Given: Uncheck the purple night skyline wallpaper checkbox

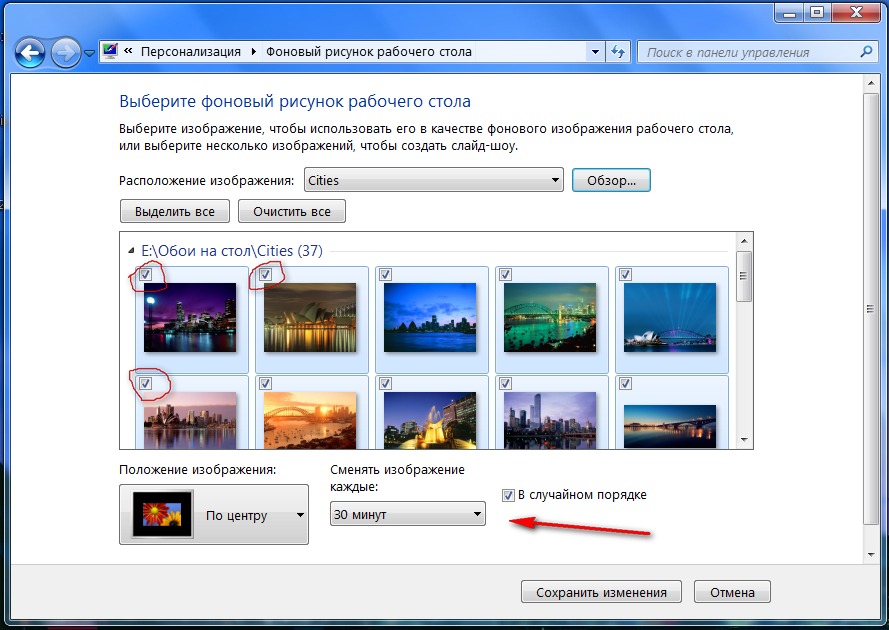Looking at the screenshot, I should tap(146, 274).
